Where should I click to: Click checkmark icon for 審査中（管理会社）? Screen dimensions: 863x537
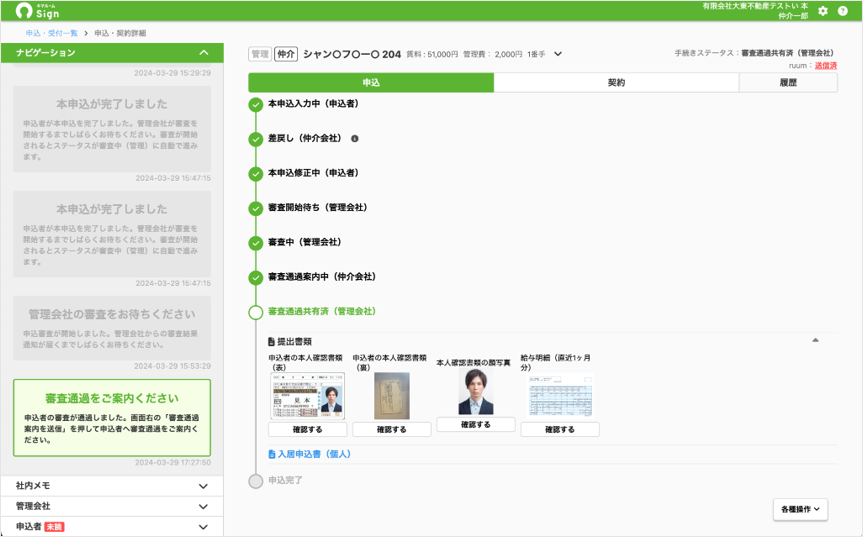pyautogui.click(x=256, y=243)
